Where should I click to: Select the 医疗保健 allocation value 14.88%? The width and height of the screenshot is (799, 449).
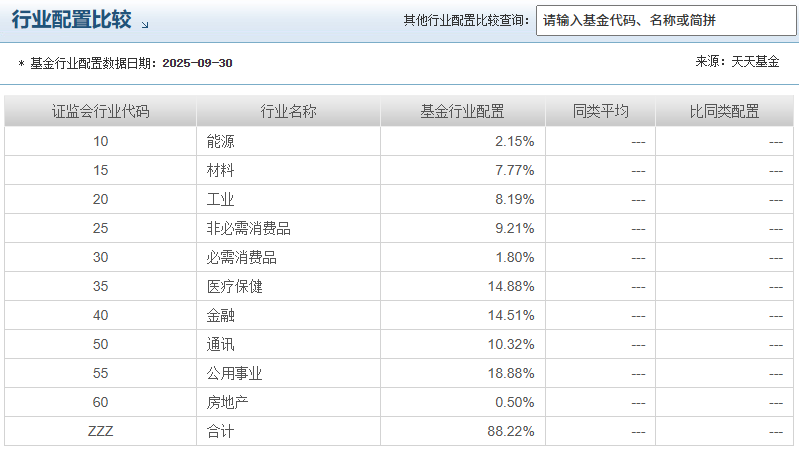[511, 286]
